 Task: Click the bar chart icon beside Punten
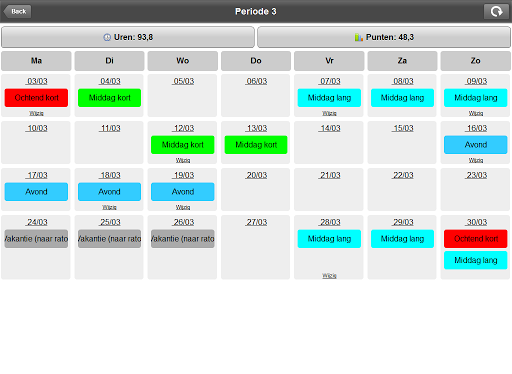click(x=359, y=37)
